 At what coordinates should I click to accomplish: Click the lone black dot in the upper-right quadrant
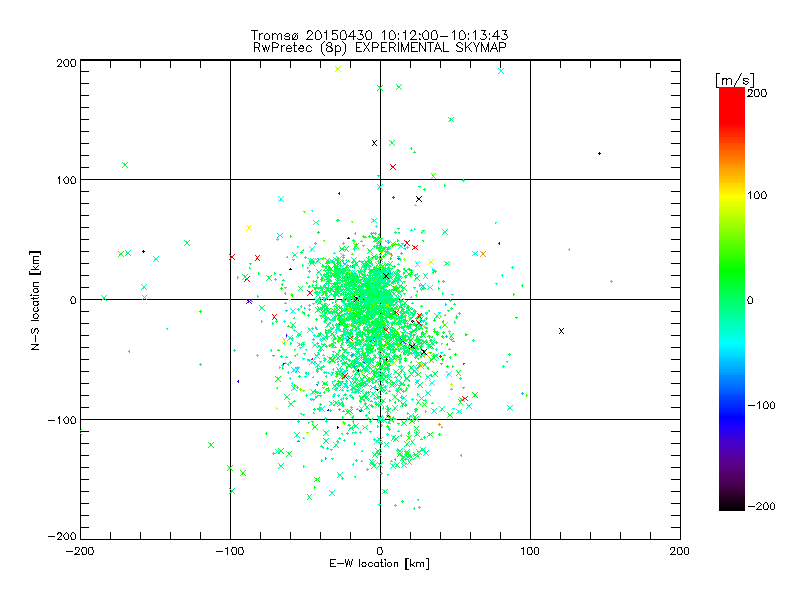(x=599, y=154)
